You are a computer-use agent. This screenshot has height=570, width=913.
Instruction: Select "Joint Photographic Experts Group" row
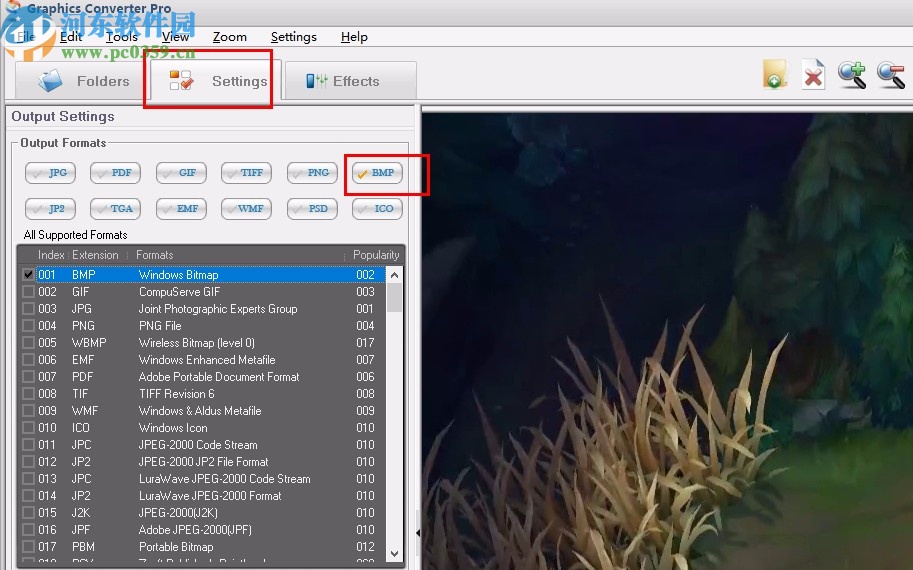[204, 309]
